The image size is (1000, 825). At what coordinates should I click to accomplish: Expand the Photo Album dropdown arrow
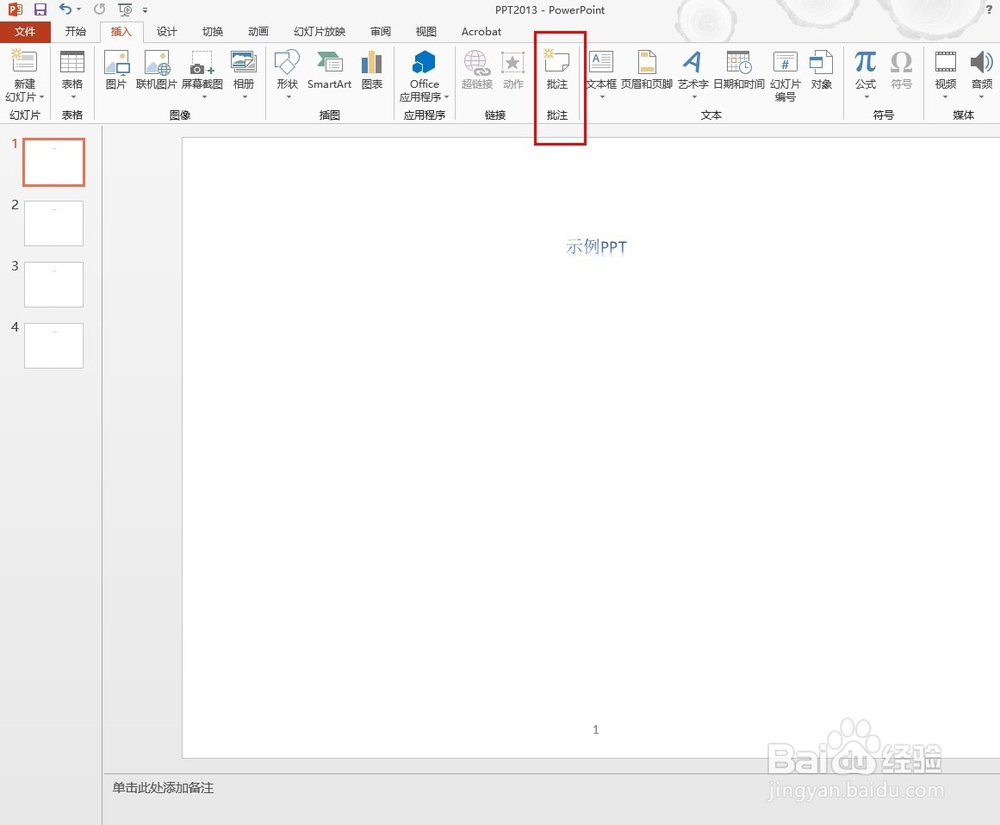[x=245, y=97]
